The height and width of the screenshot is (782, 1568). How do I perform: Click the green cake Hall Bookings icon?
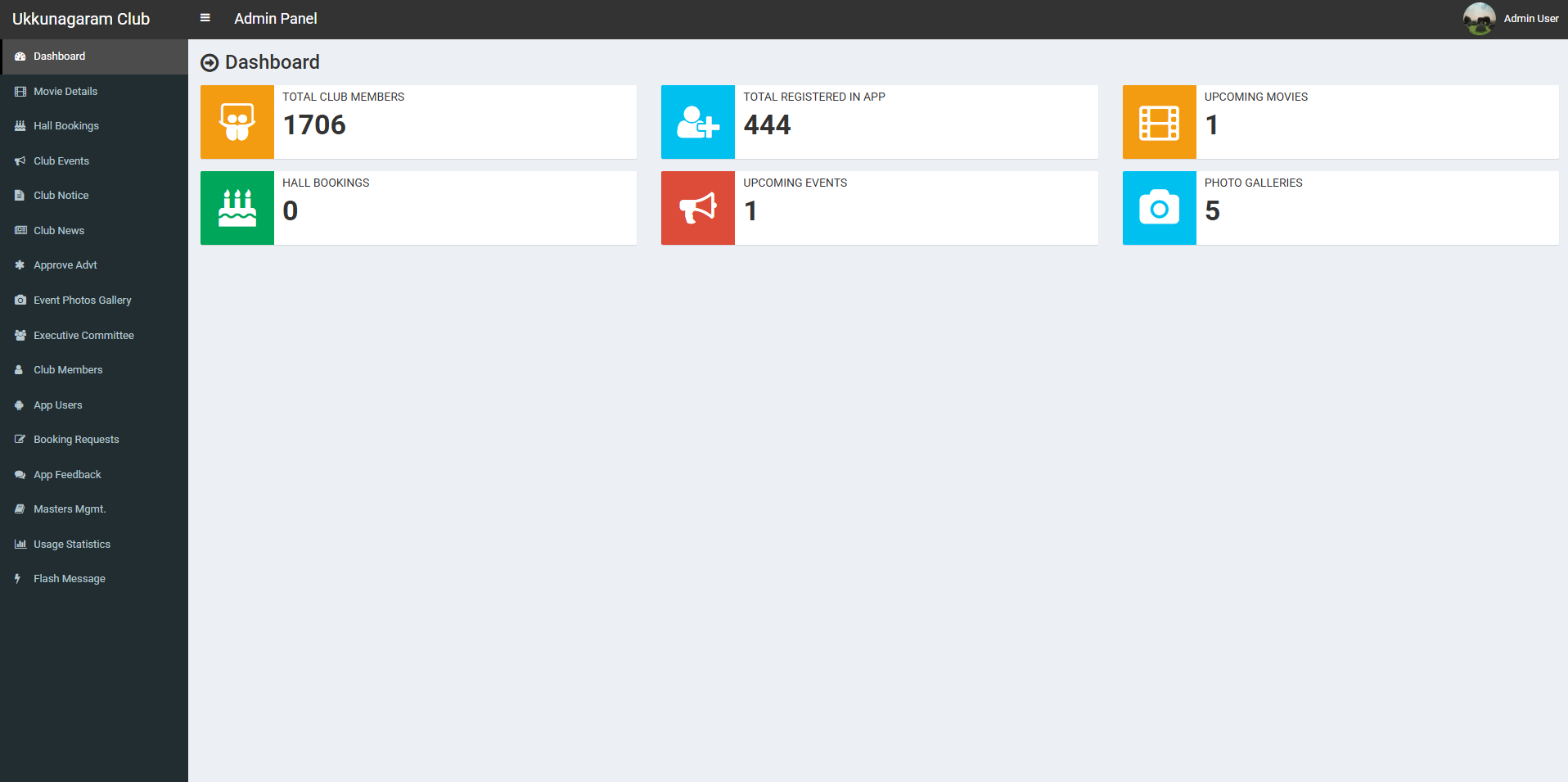237,208
